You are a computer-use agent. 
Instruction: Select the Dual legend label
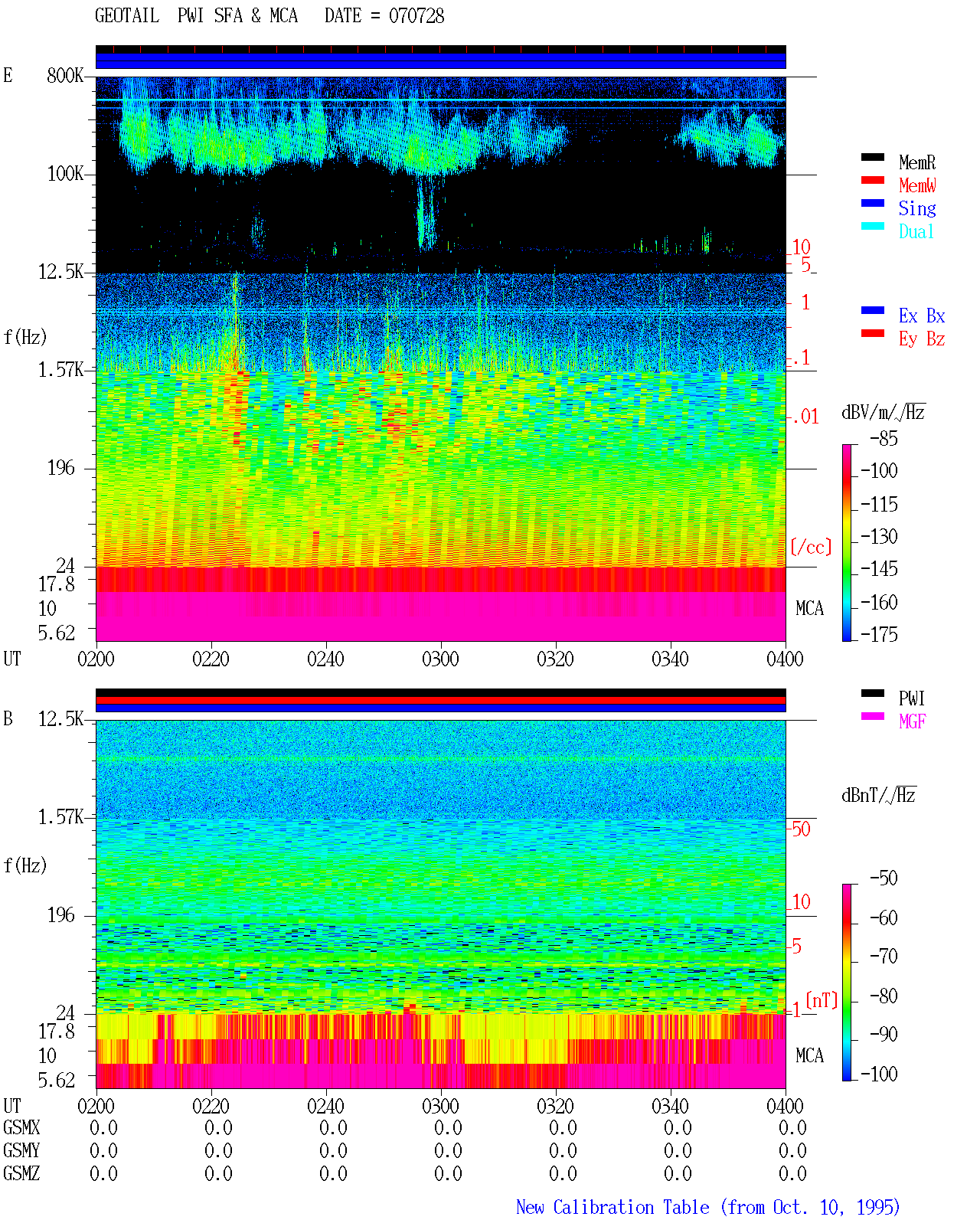[x=917, y=231]
